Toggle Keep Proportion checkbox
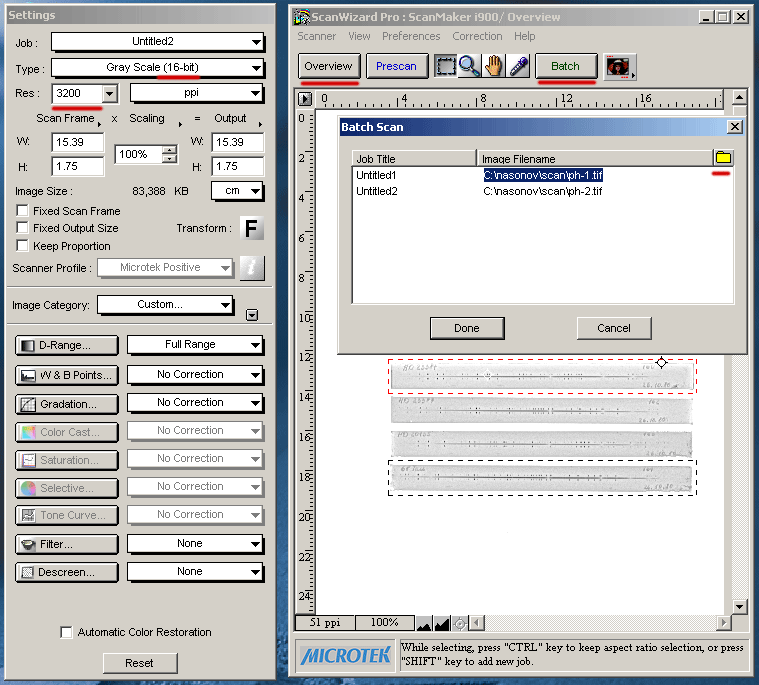This screenshot has height=685, width=759. click(23, 246)
